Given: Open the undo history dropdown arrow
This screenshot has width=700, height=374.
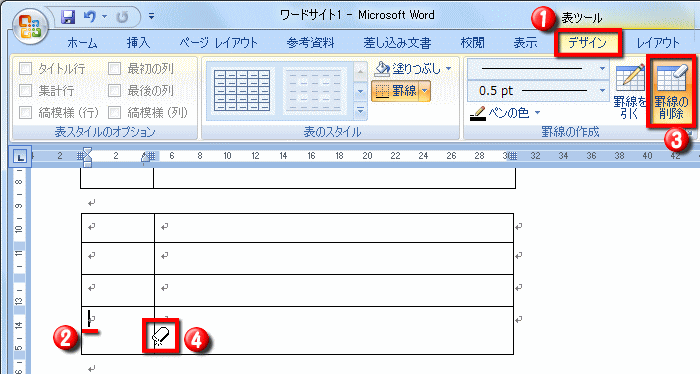Looking at the screenshot, I should [x=104, y=17].
